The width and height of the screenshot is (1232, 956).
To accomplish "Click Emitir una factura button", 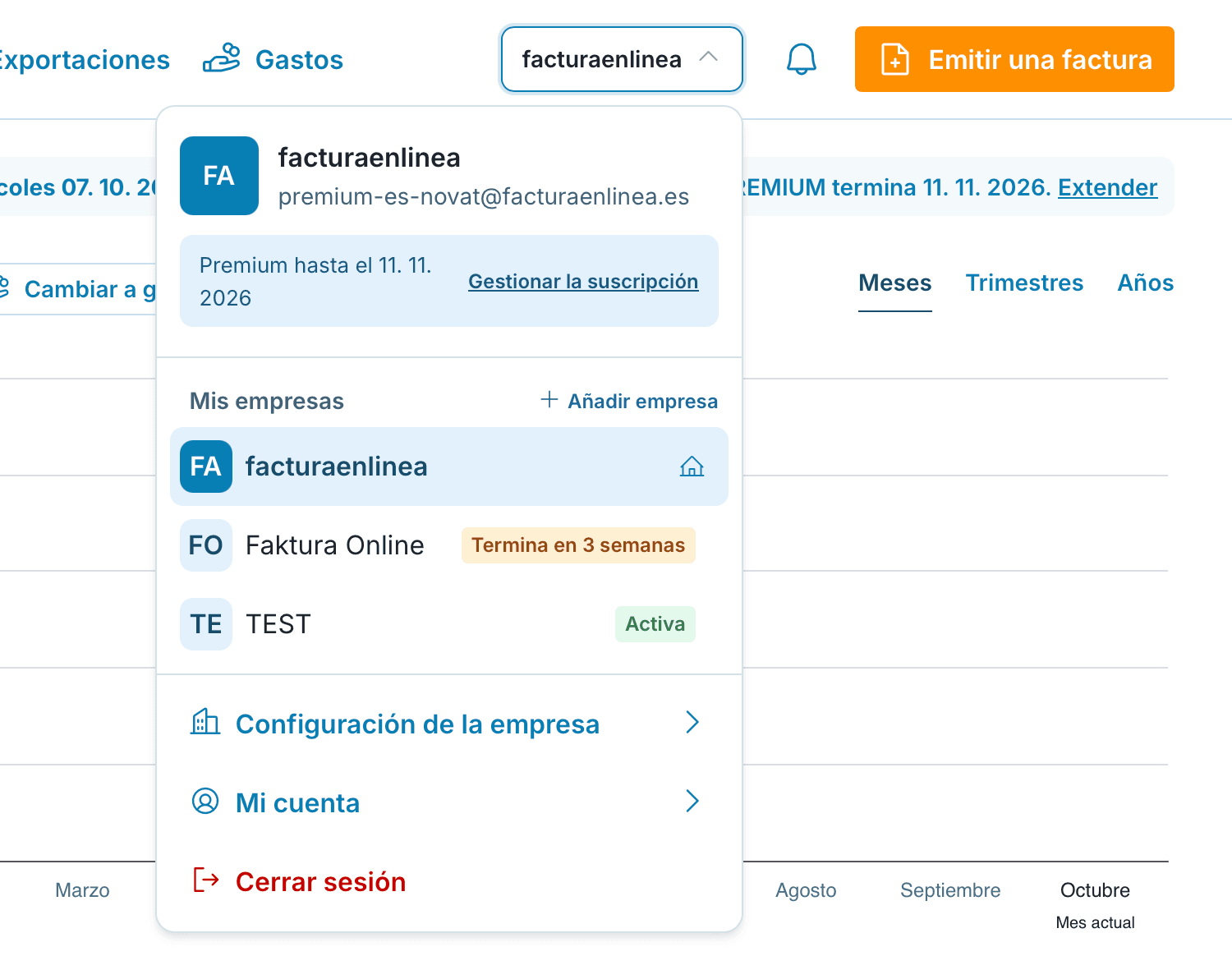I will 1014,59.
